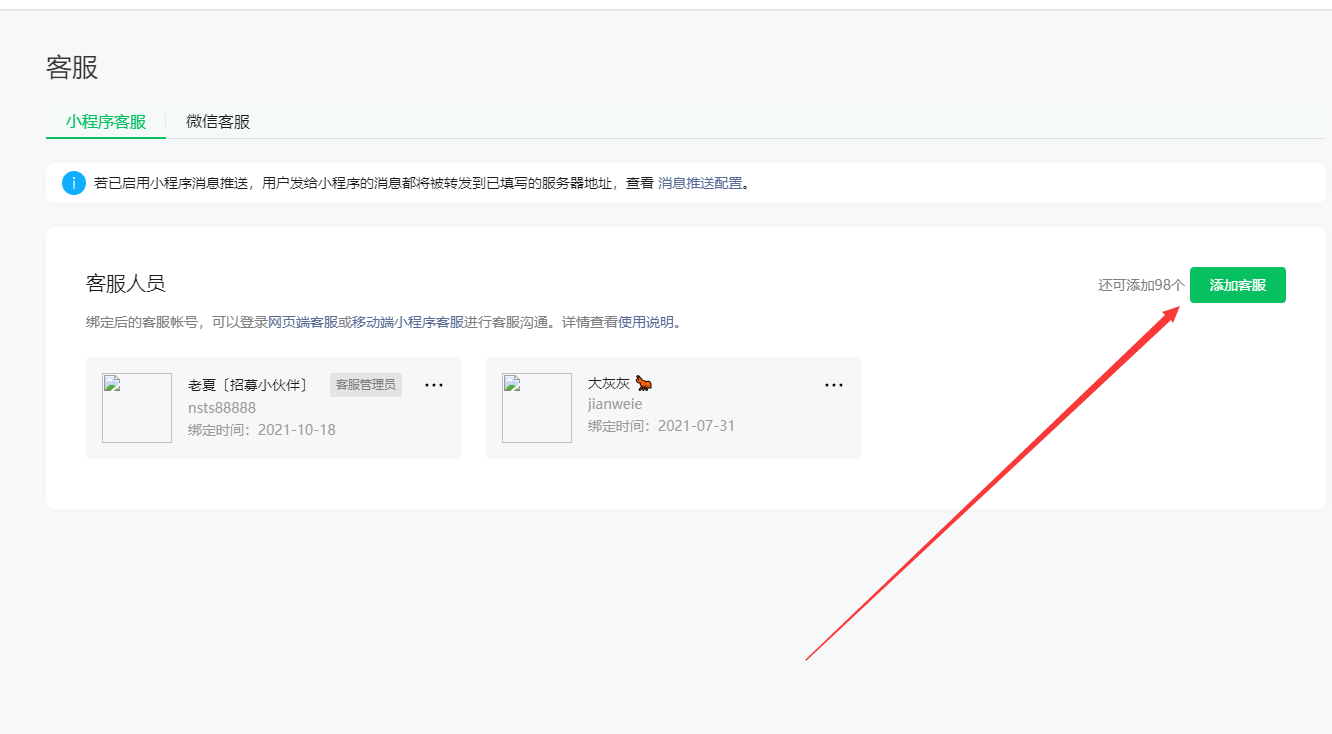Select the name 老夏〔招募小伙伴〕

(x=249, y=385)
